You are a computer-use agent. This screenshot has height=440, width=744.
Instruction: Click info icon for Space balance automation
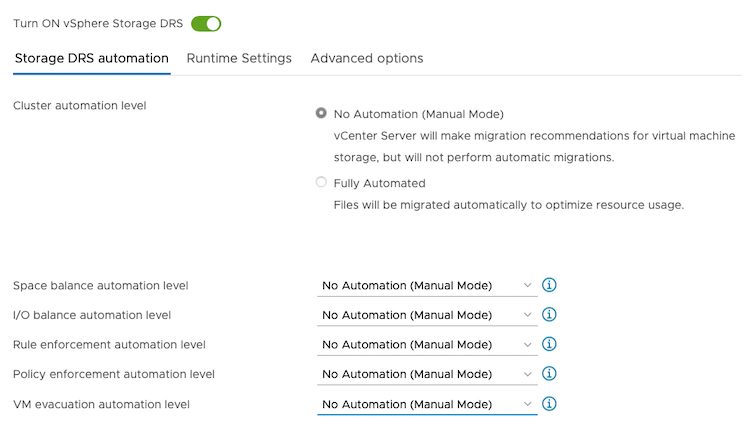(x=549, y=285)
